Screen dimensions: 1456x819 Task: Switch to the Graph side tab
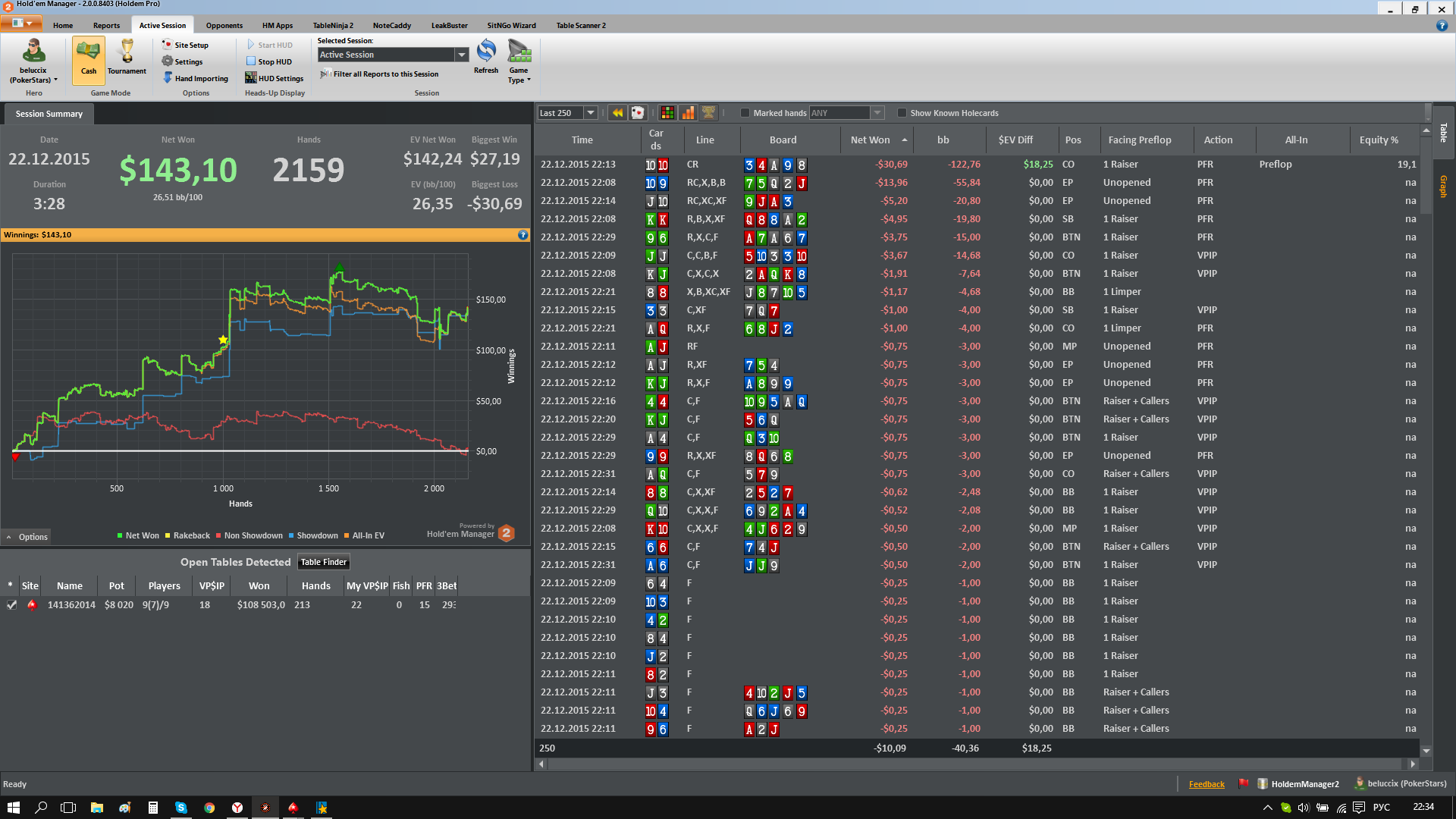[1444, 187]
